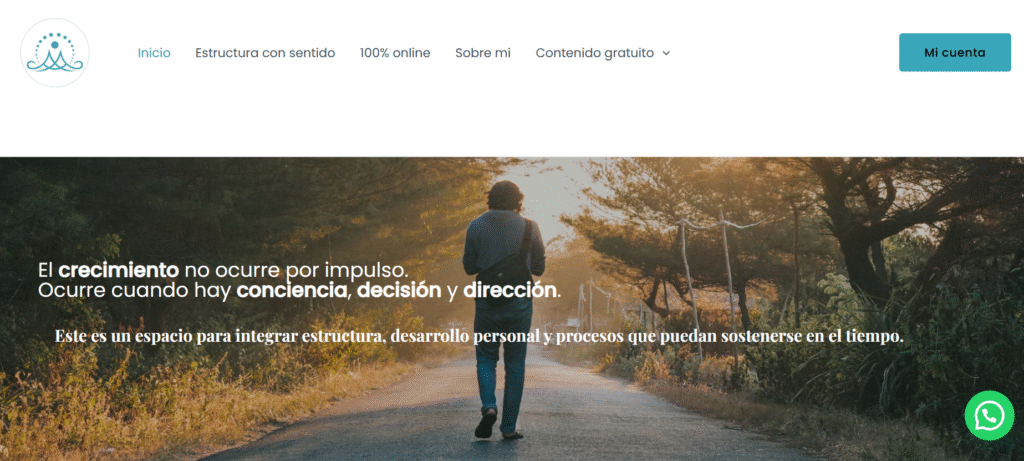Click the bold word 'crecimiento'

(118, 270)
